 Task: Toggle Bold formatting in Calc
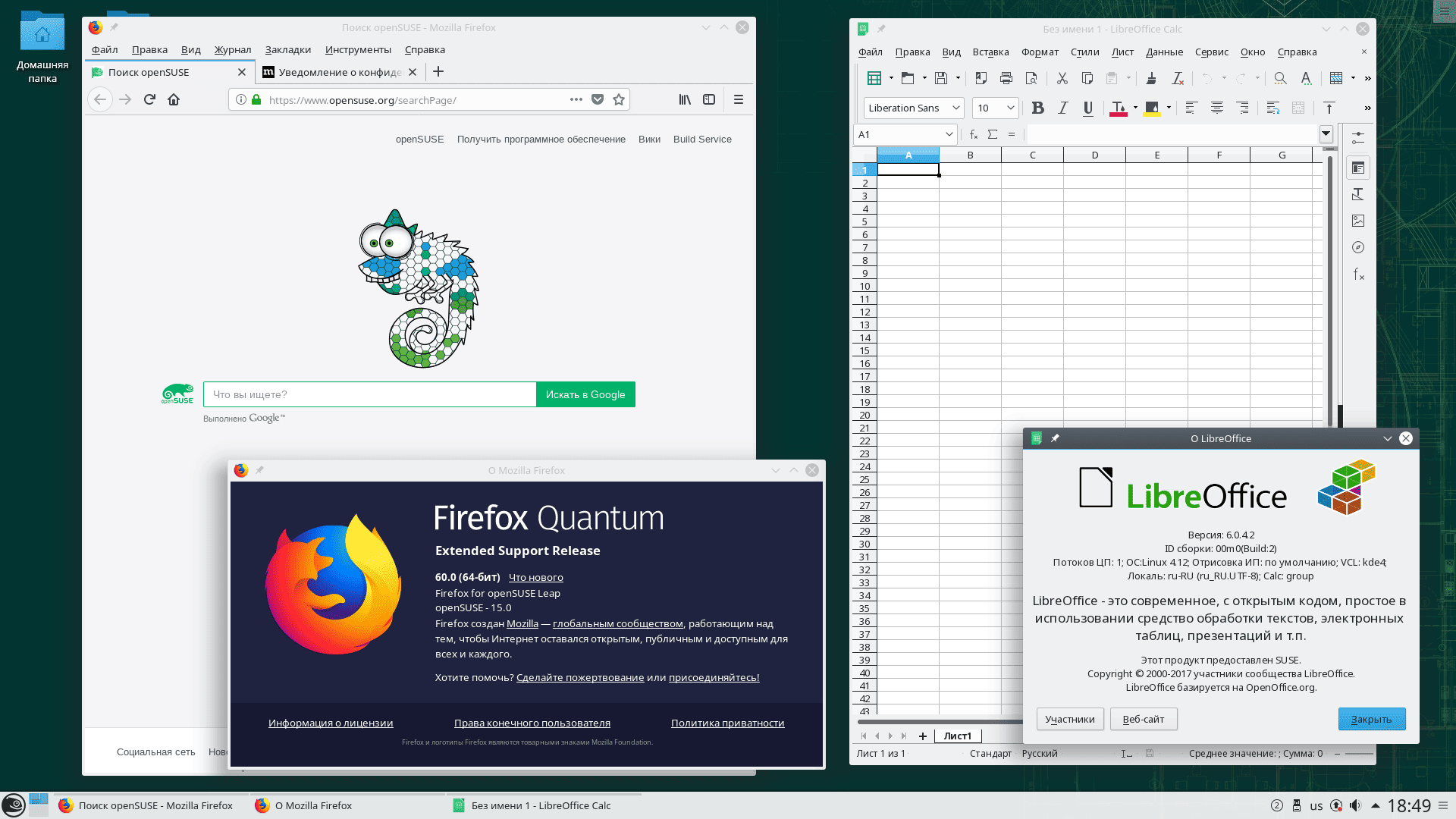(1037, 108)
